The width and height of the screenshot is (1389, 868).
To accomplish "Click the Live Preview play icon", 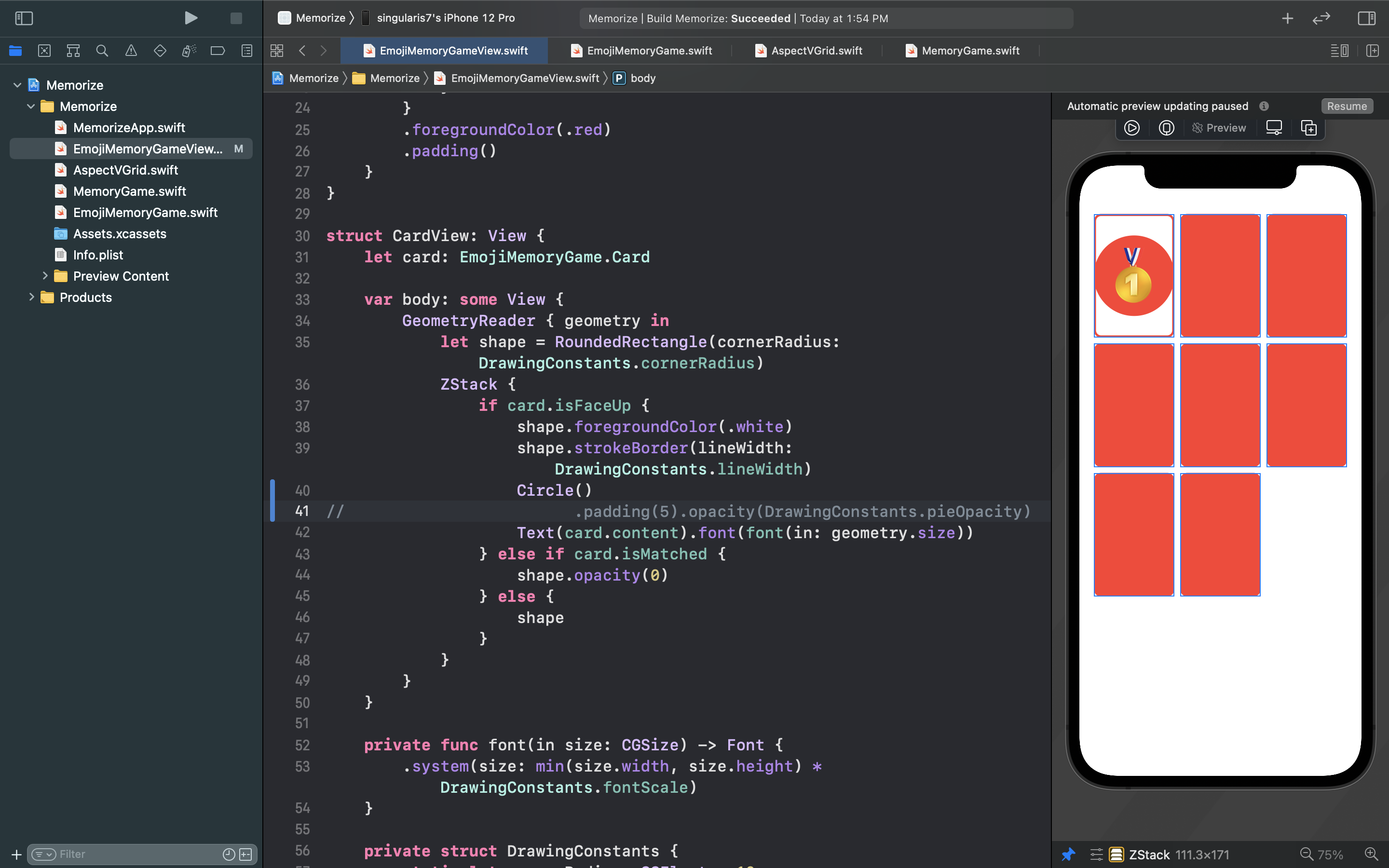I will coord(1131,128).
